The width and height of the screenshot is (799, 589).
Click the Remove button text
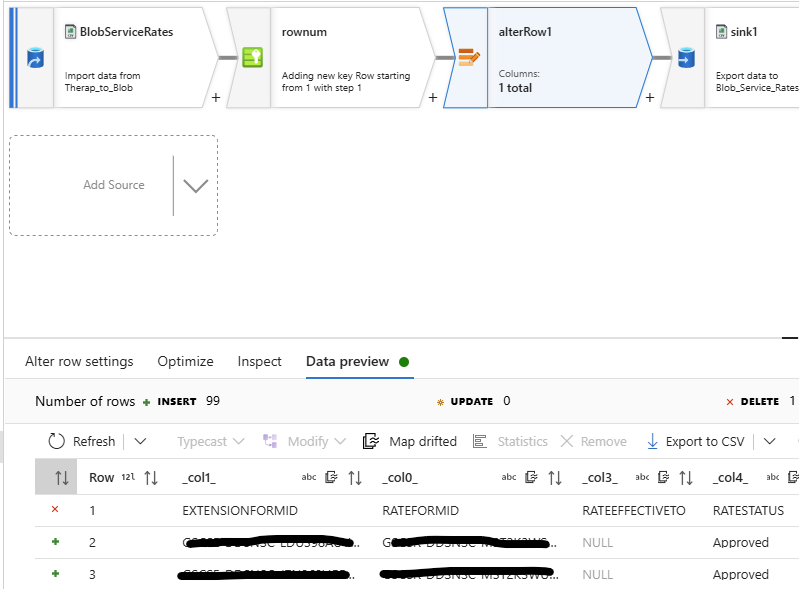pyautogui.click(x=603, y=441)
